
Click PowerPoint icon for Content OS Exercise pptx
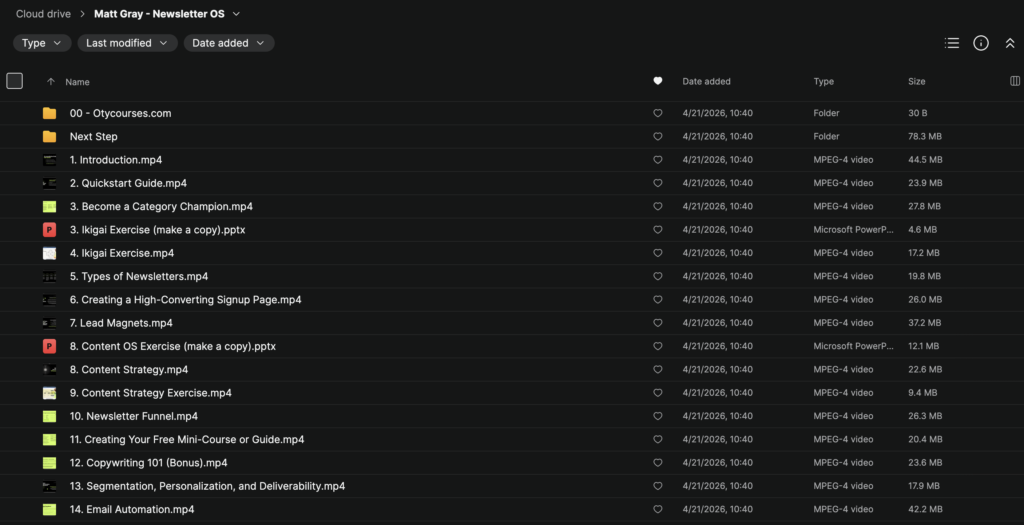click(50, 346)
